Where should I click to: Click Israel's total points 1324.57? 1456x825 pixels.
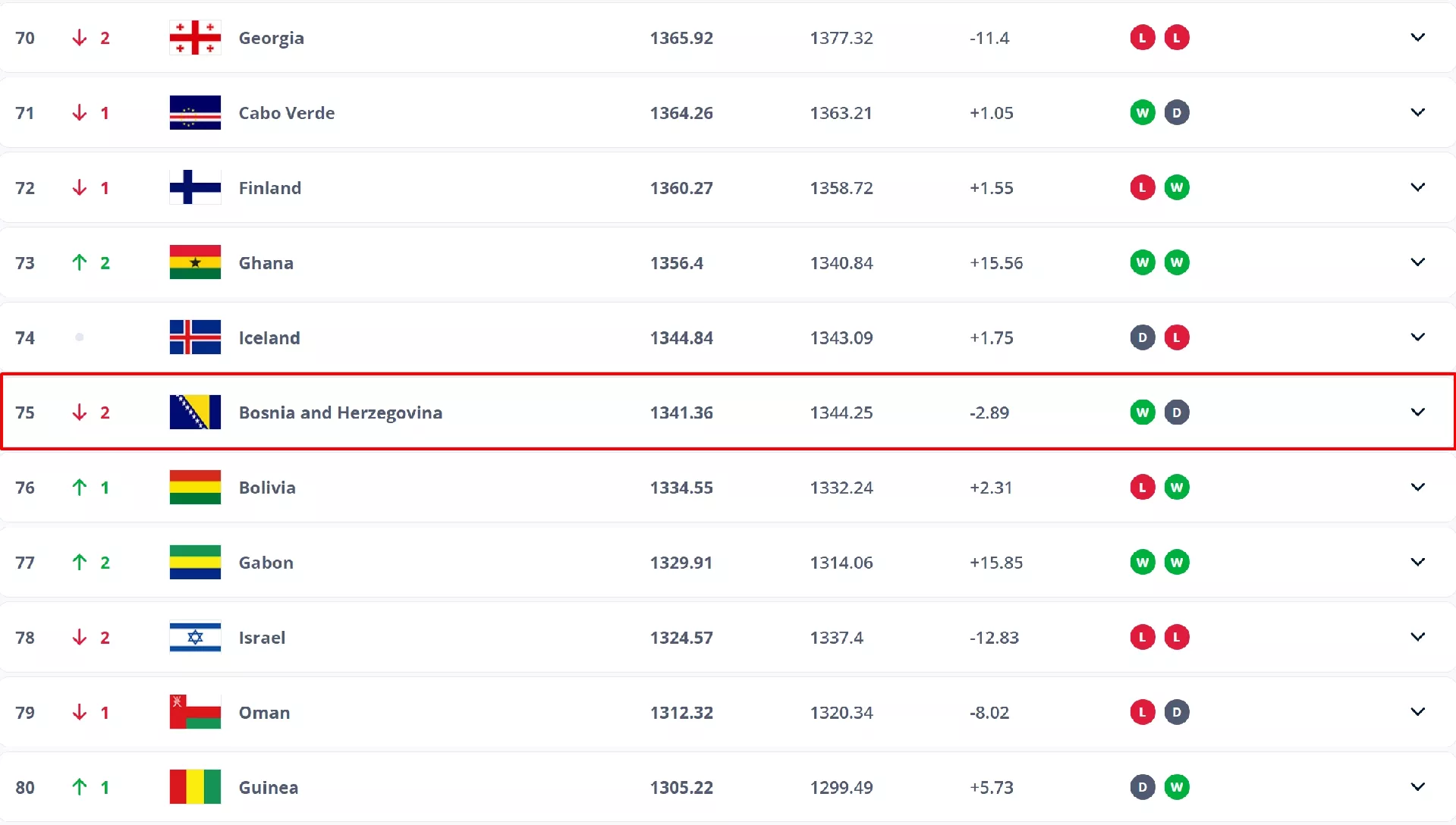pyautogui.click(x=681, y=638)
